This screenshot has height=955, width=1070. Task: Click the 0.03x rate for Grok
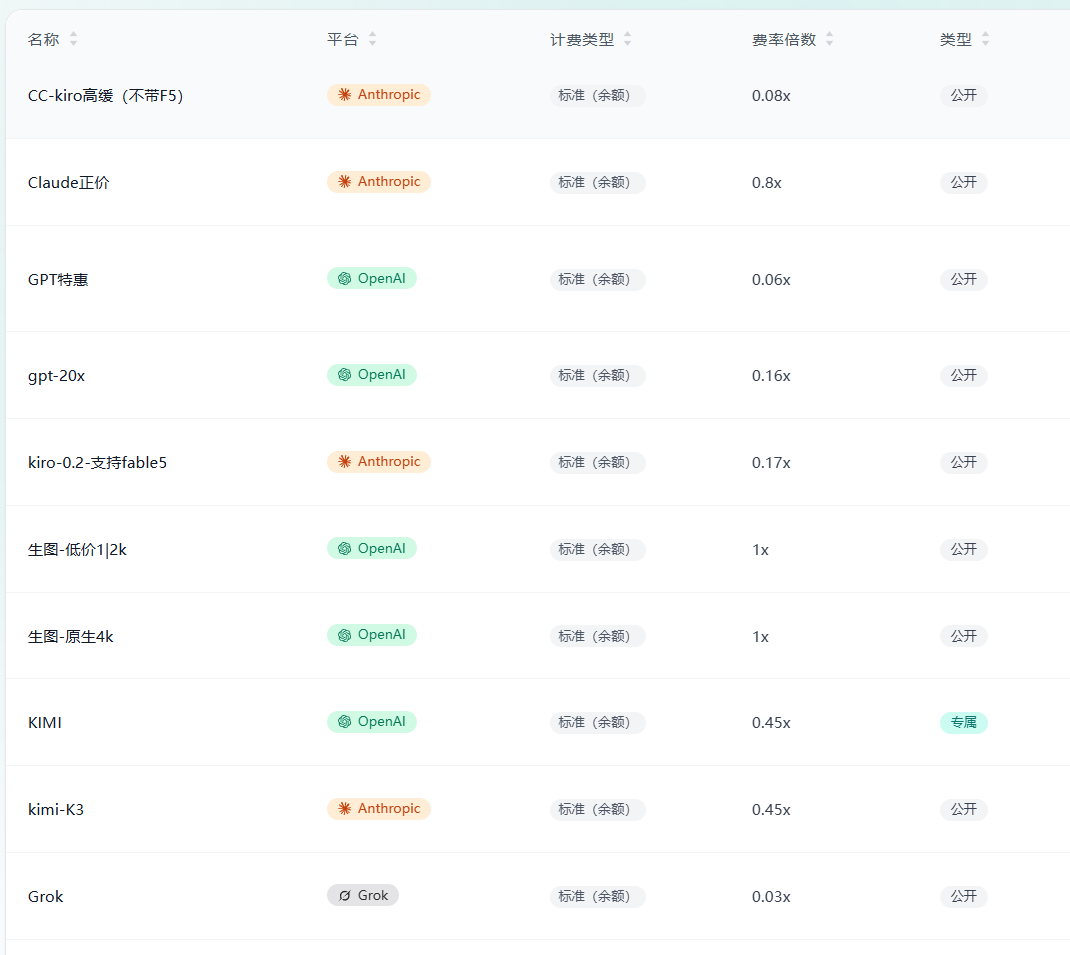tap(771, 896)
